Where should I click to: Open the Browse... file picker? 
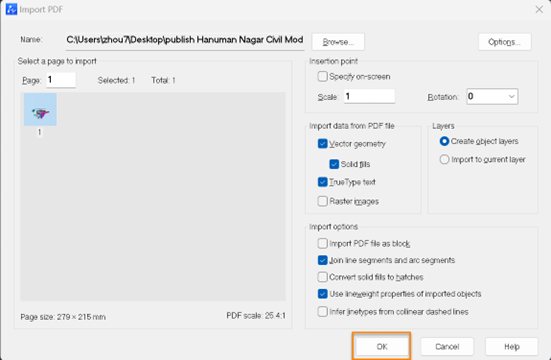tap(338, 42)
